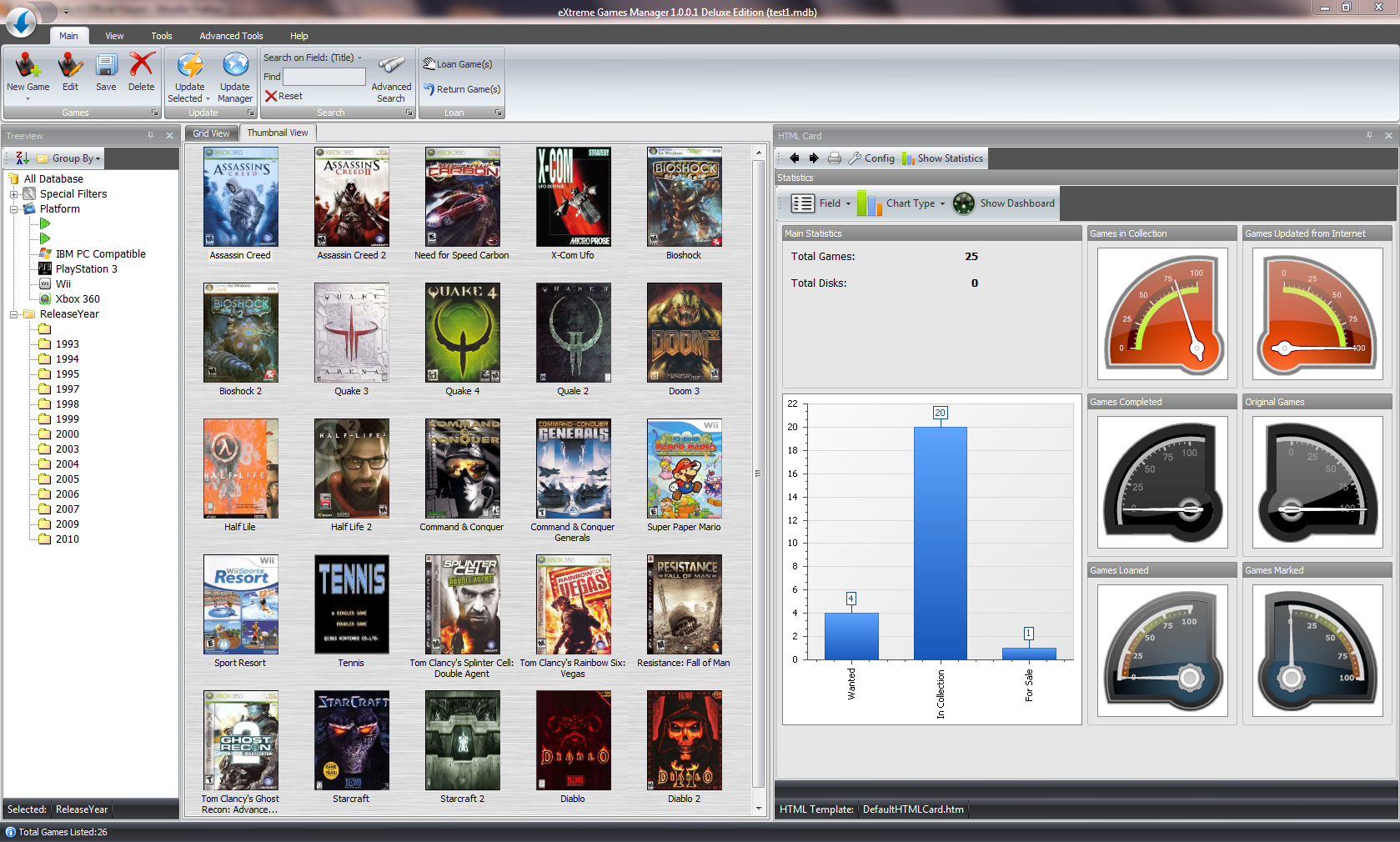Click Show Dashboard
The height and width of the screenshot is (842, 1400).
coord(1004,203)
